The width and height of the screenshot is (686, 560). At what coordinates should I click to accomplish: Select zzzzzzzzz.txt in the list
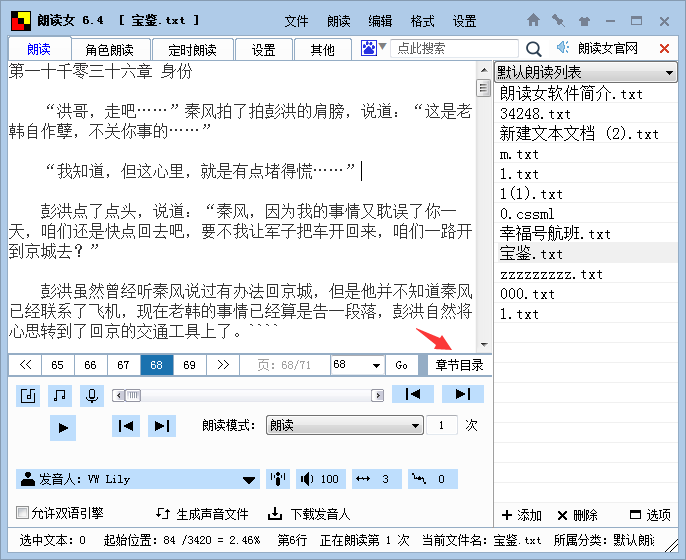click(586, 274)
